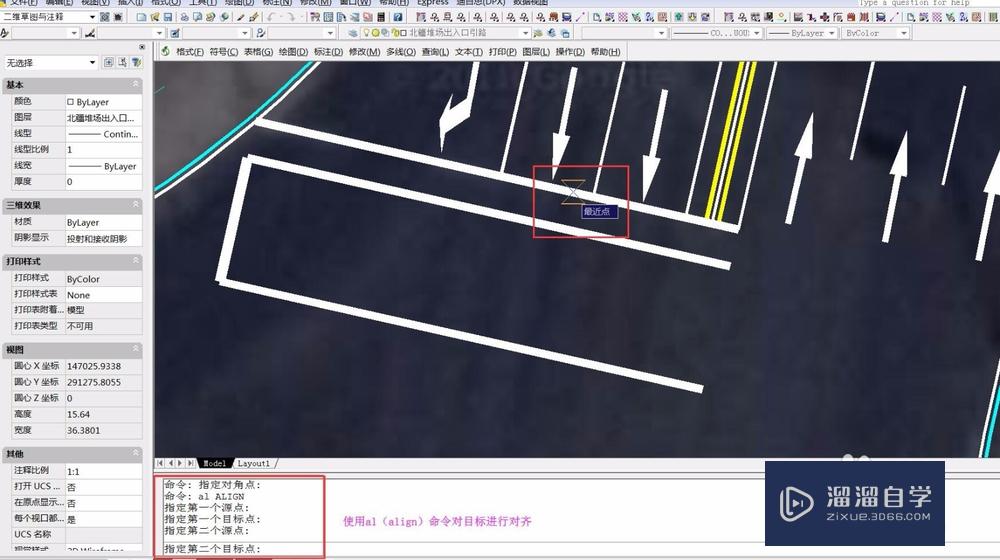Open the 格式(F) menu
The width and height of the screenshot is (1000, 560).
[x=189, y=52]
